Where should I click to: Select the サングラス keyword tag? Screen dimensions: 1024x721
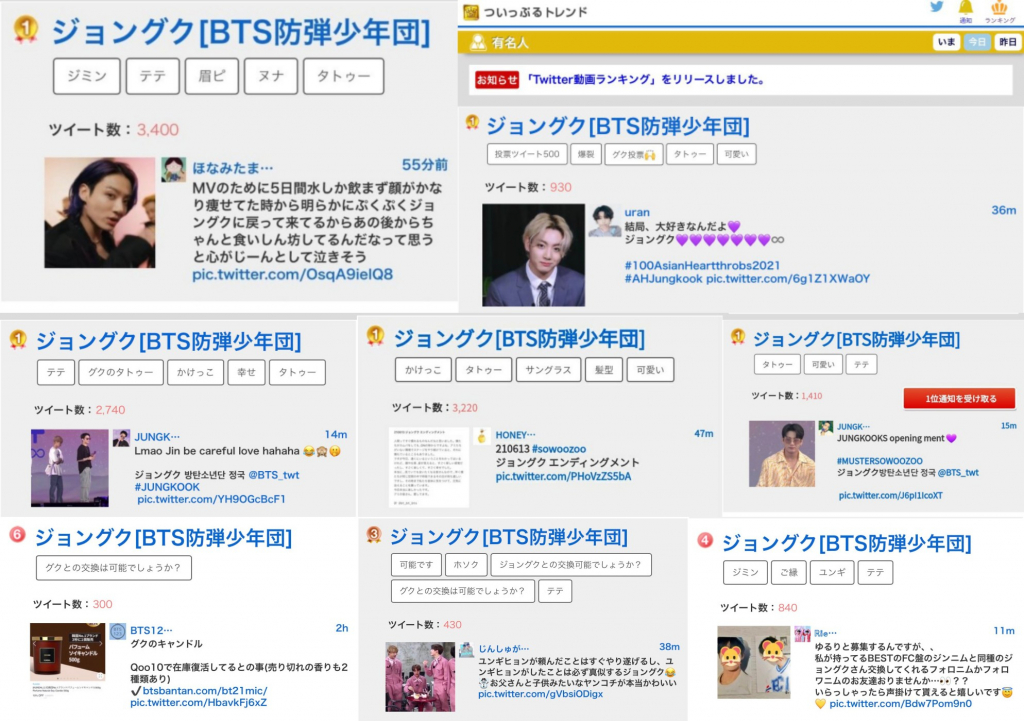548,370
